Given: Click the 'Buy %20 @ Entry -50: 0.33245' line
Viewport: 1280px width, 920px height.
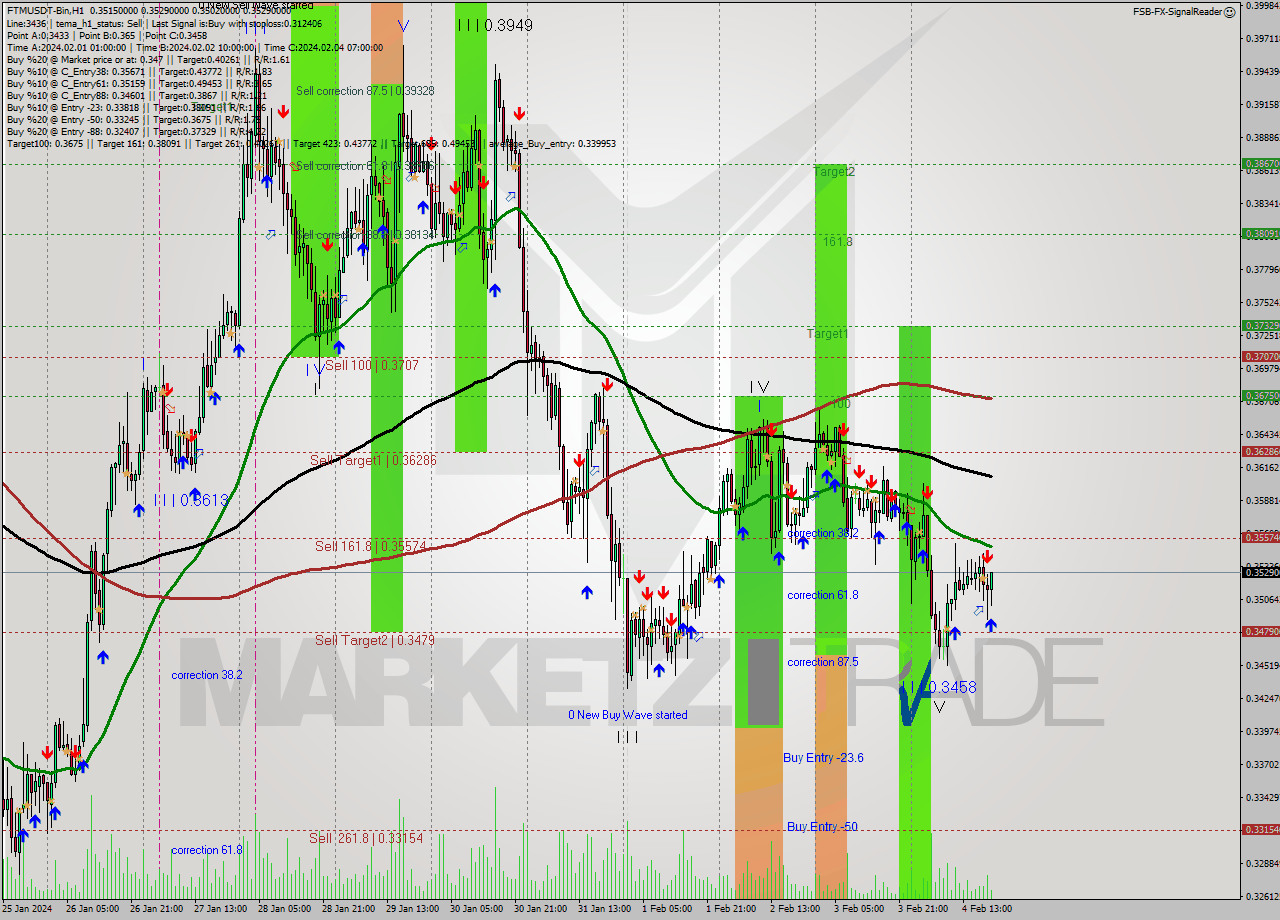Looking at the screenshot, I should coord(136,119).
